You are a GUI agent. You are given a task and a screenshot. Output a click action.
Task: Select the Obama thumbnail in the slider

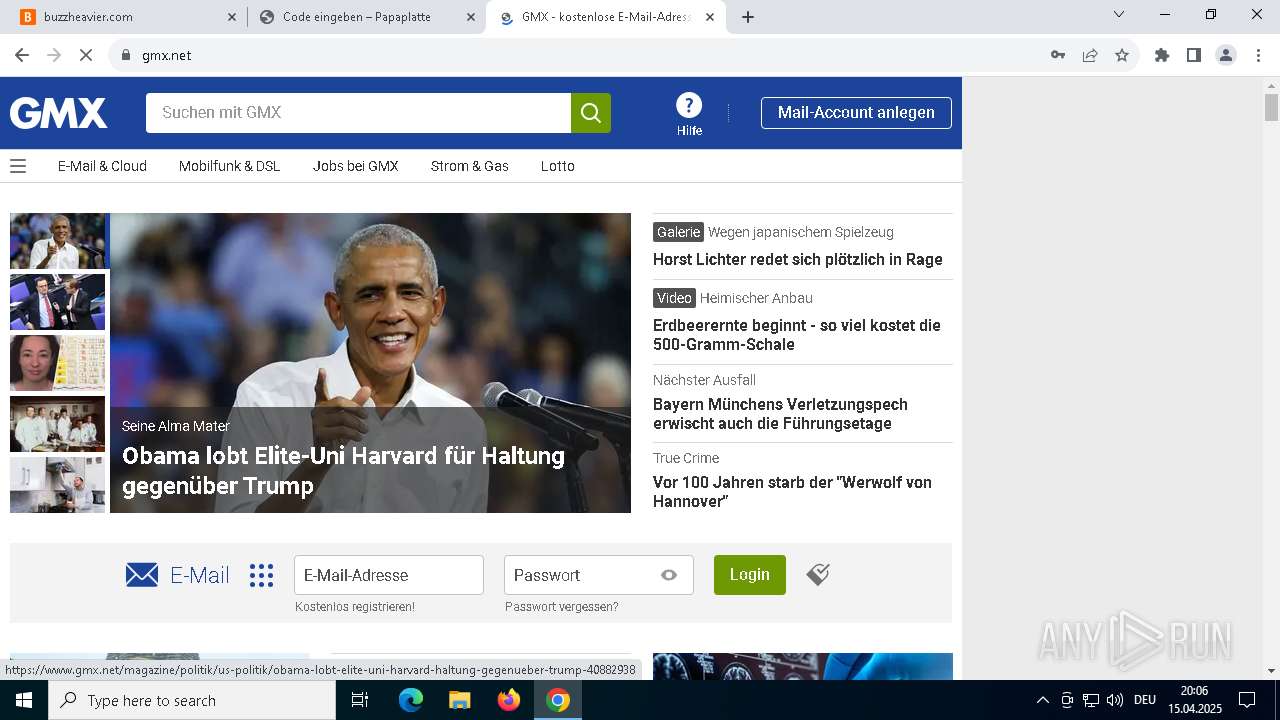[57, 241]
